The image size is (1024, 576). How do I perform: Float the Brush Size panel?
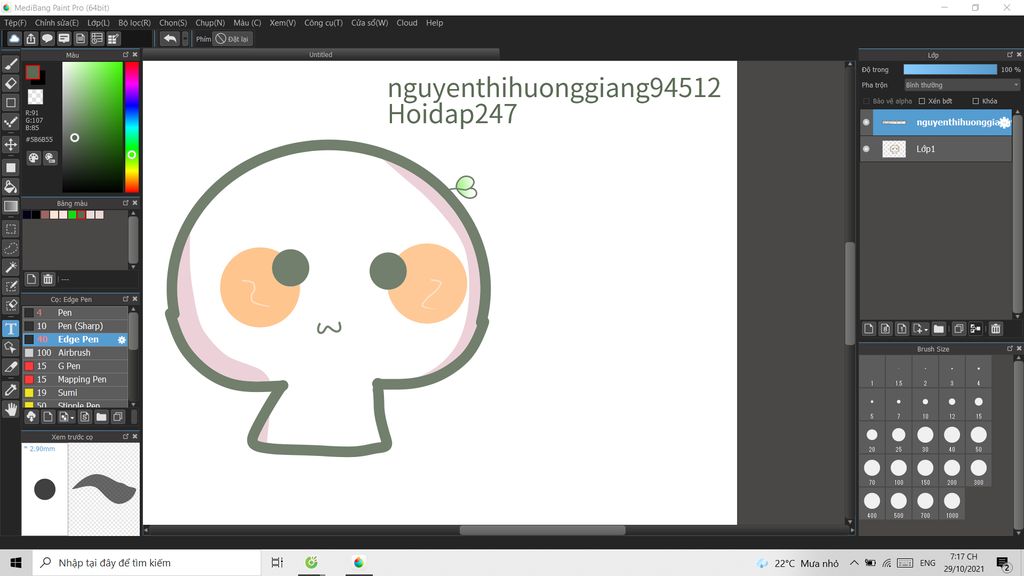click(1010, 349)
